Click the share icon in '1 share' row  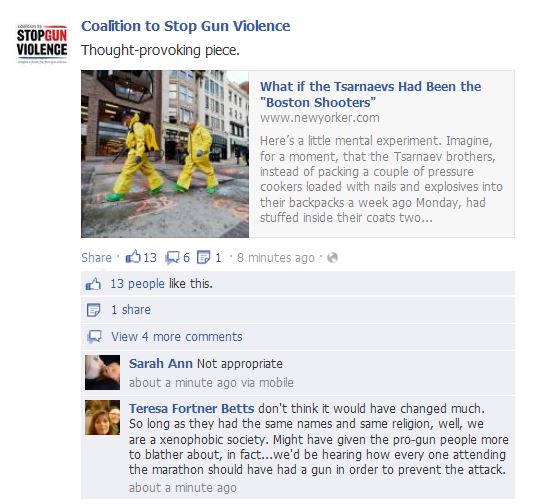(93, 310)
